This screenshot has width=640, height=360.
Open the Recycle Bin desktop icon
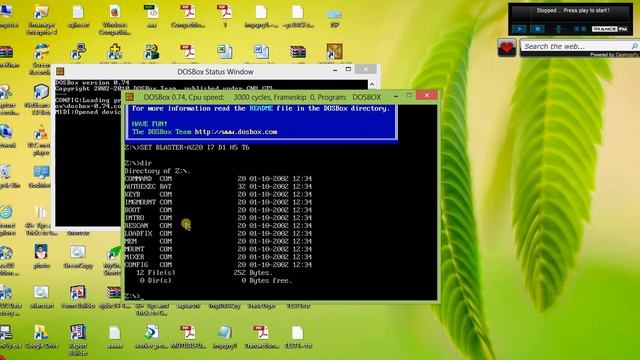tap(7, 176)
